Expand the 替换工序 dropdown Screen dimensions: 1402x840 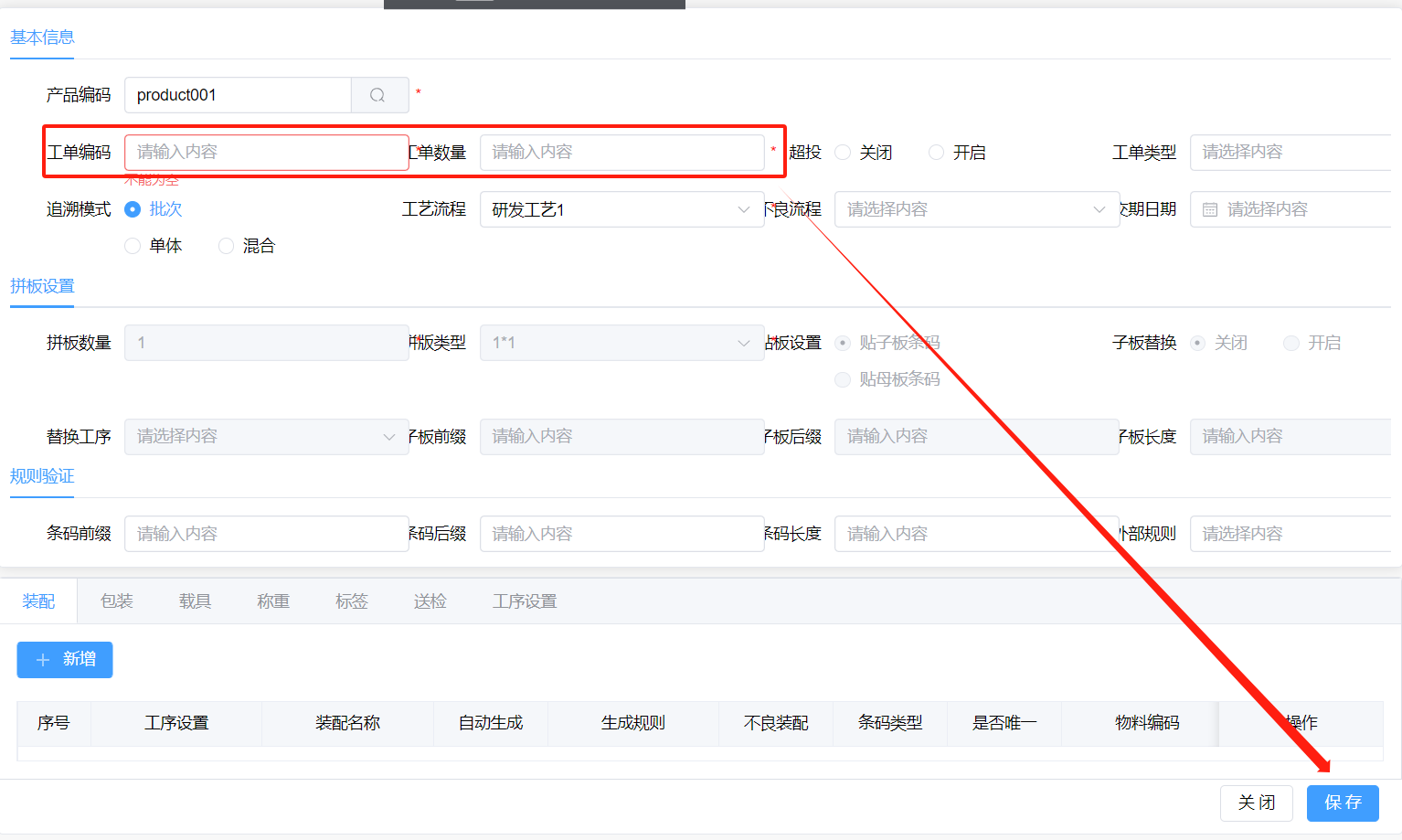266,437
